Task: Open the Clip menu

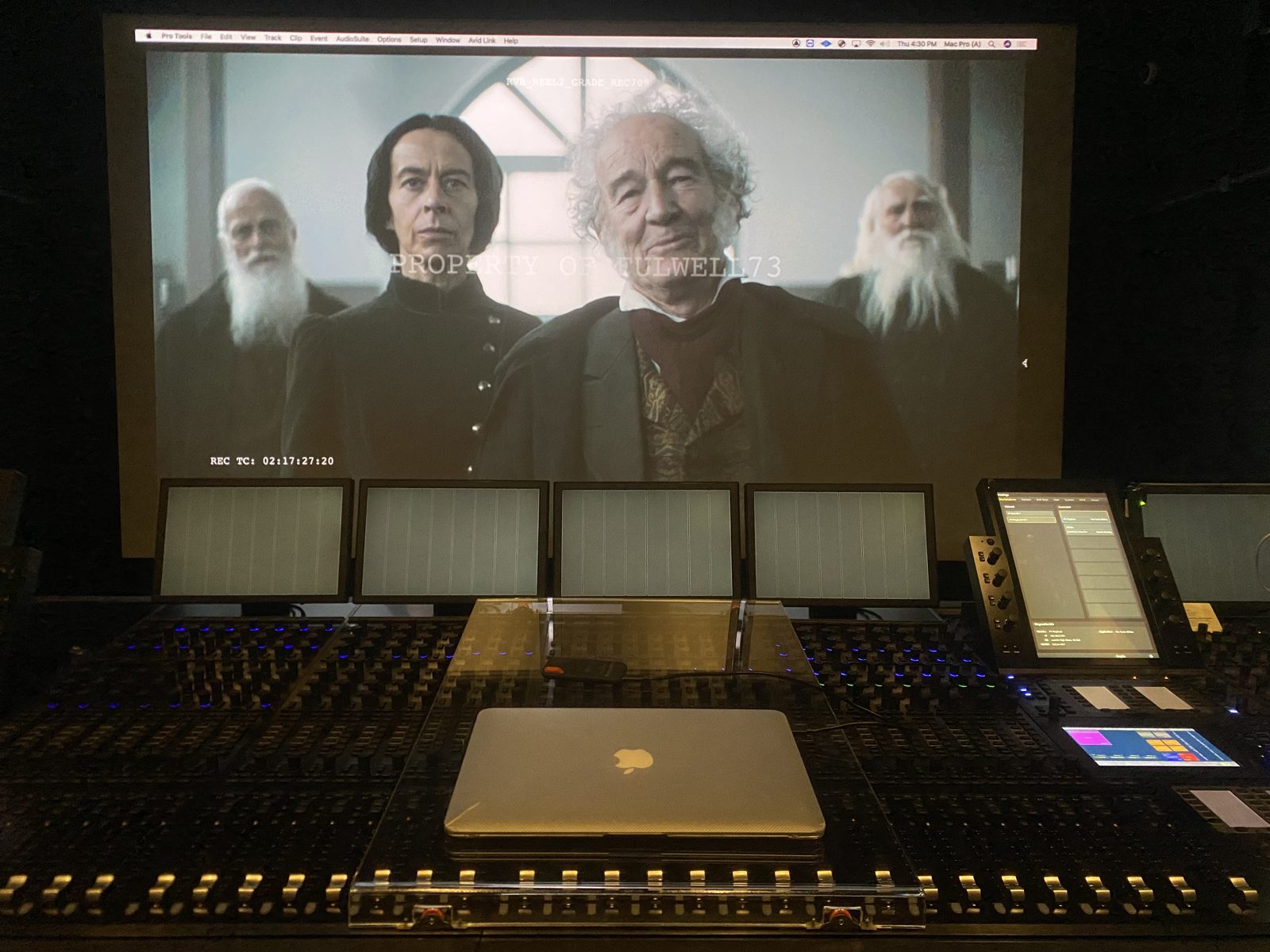Action: click(295, 38)
